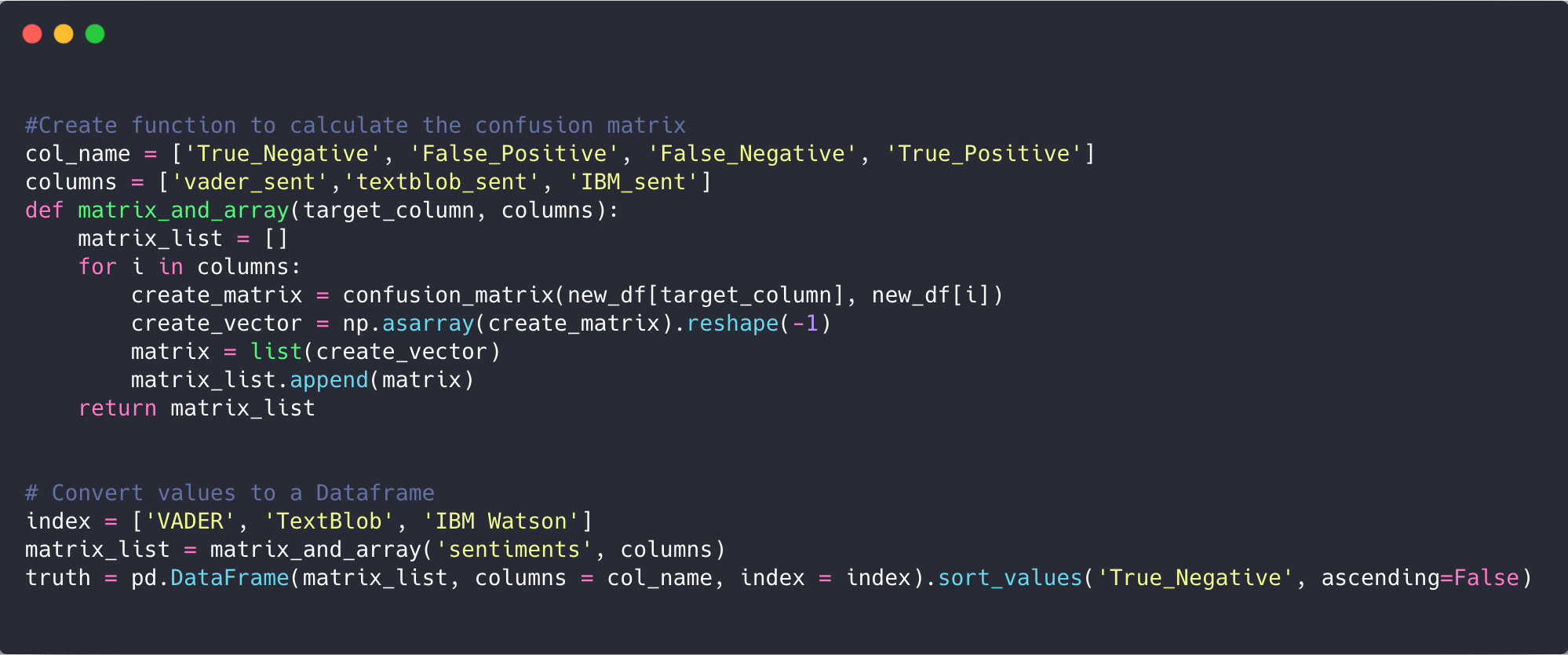Click the 'IBM Watson' string in index list
Screen dimensions: 1568x655
point(501,521)
